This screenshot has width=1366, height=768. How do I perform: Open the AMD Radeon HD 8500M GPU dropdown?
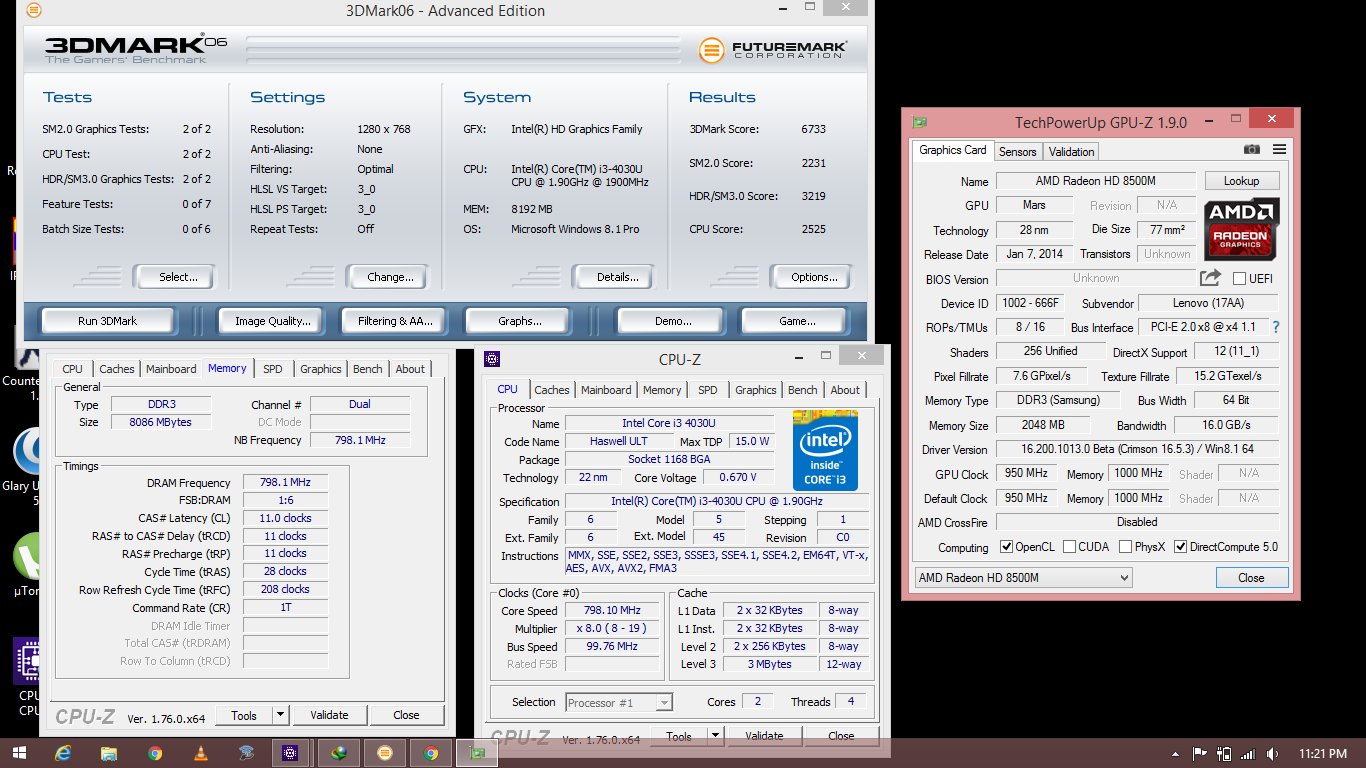click(x=1023, y=577)
